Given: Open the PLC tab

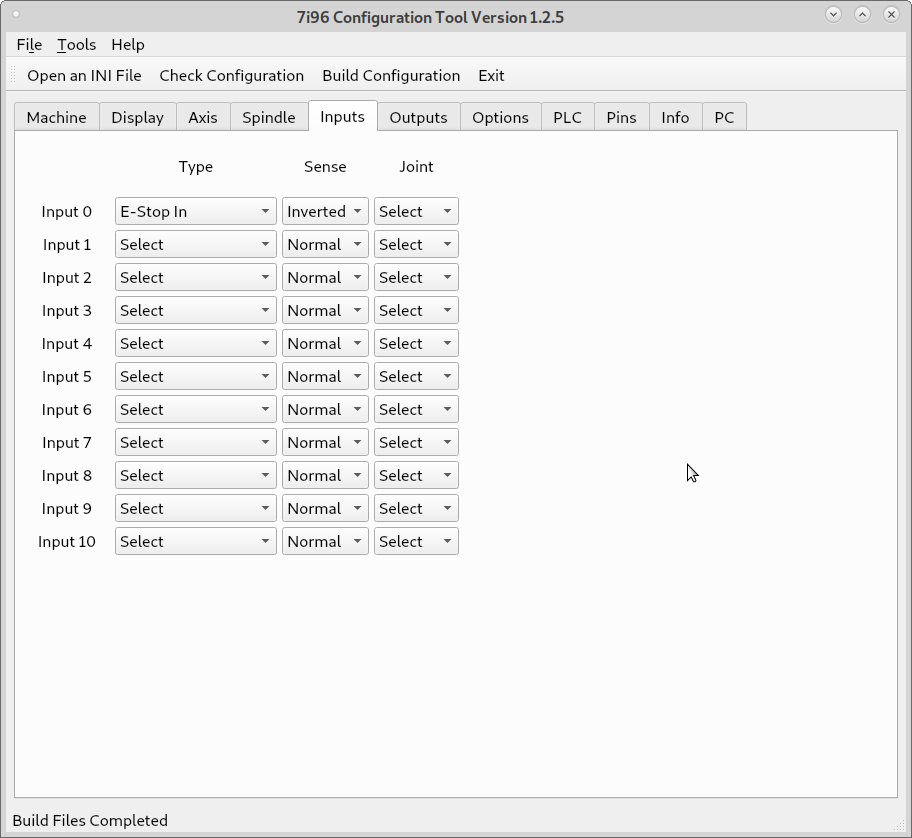Looking at the screenshot, I should click(567, 117).
